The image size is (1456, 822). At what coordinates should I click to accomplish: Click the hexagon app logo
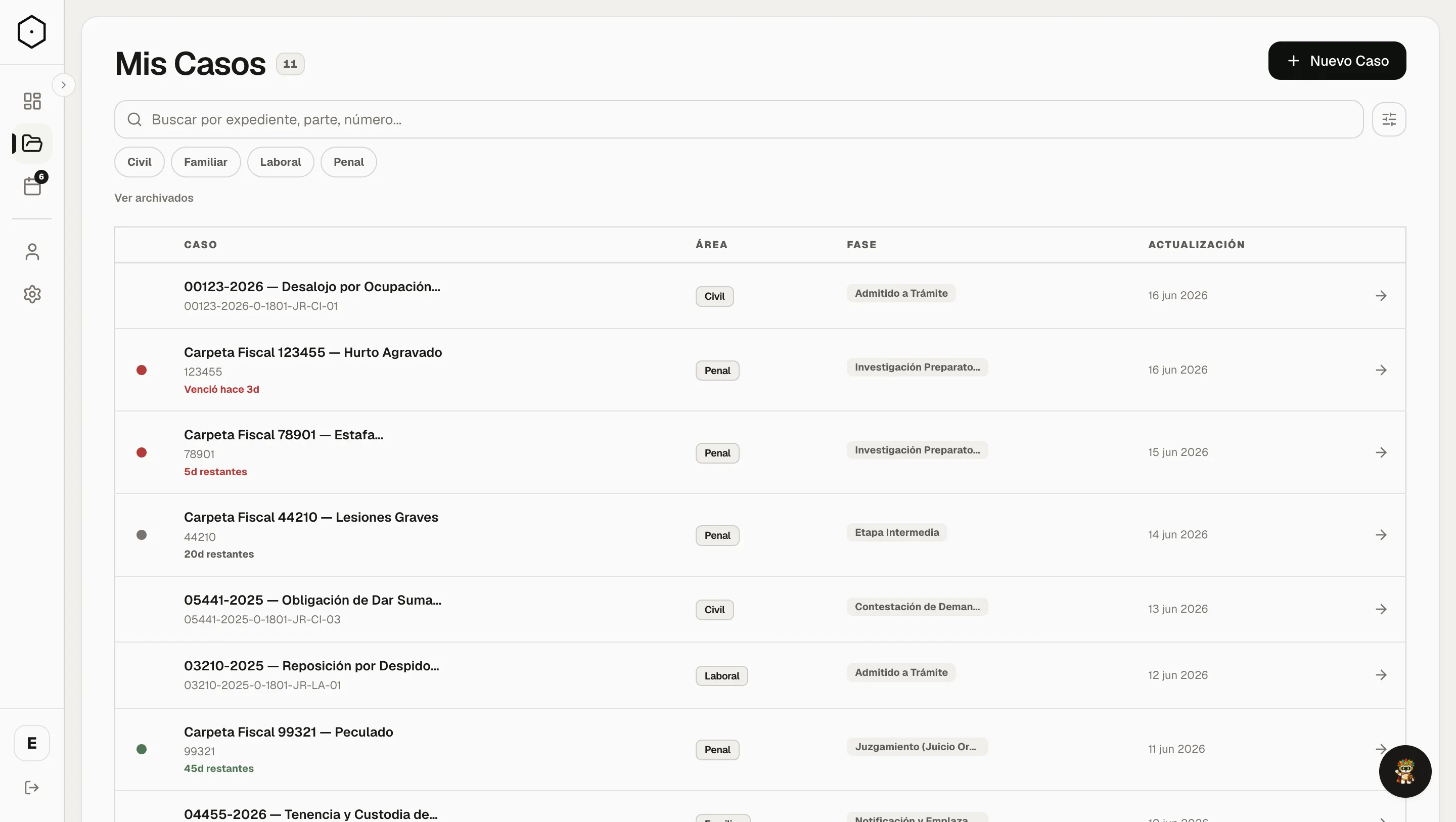[x=32, y=32]
